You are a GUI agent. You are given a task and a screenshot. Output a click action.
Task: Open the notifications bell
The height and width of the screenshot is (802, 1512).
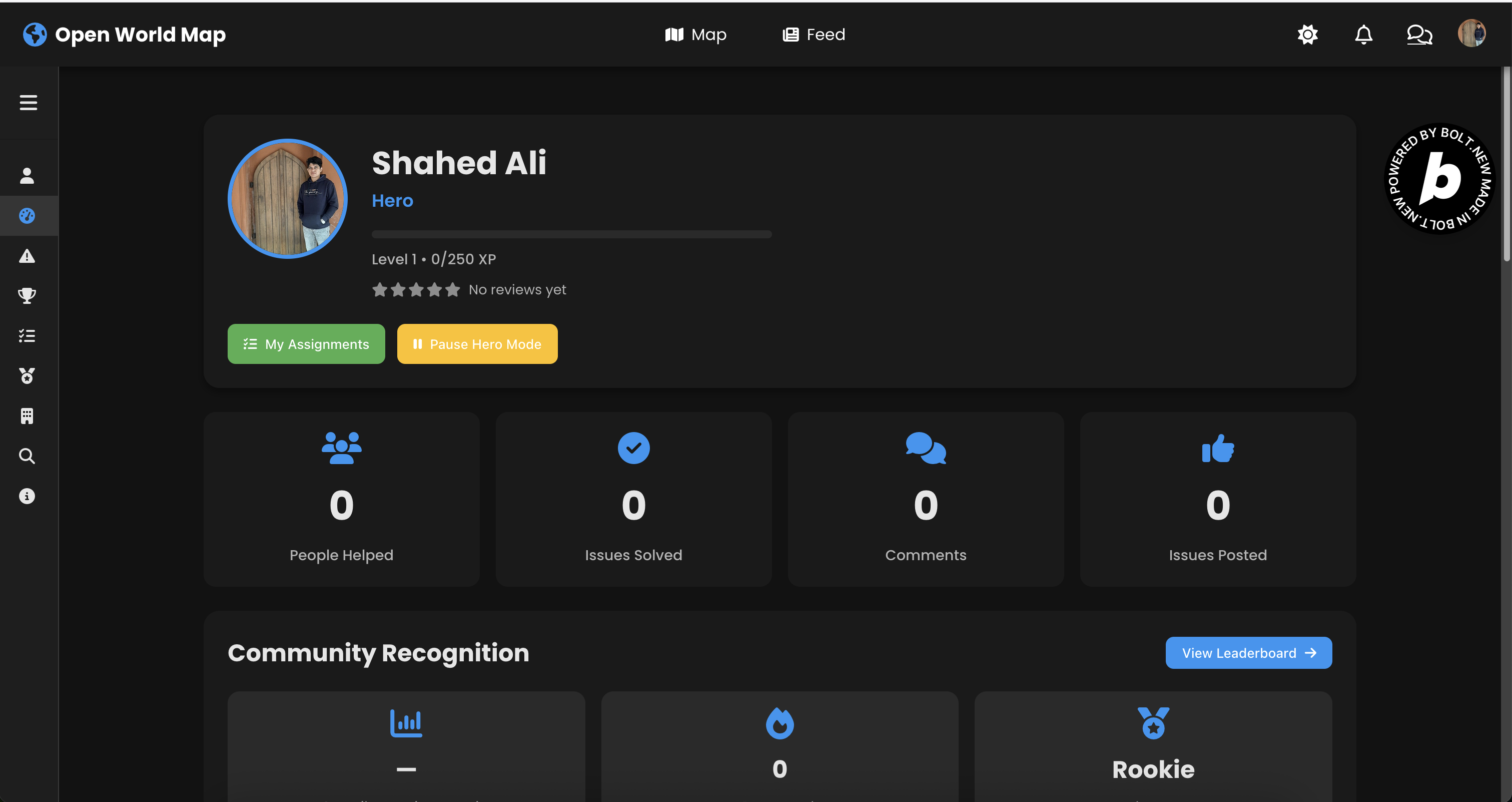click(1363, 35)
